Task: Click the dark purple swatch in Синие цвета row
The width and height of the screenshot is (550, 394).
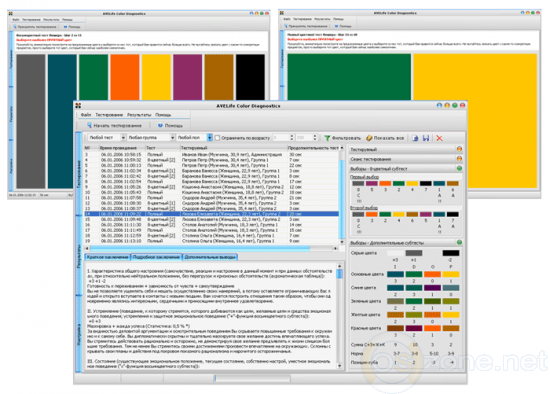Action: [x=432, y=288]
